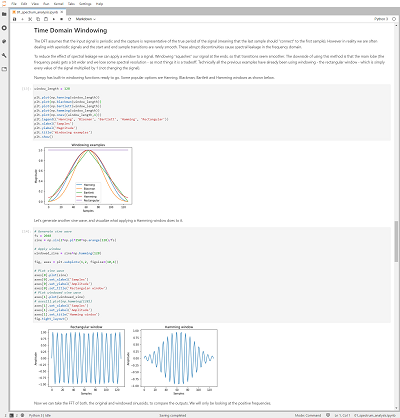
Task: Open the command palette sidebar
Action: point(4,41)
